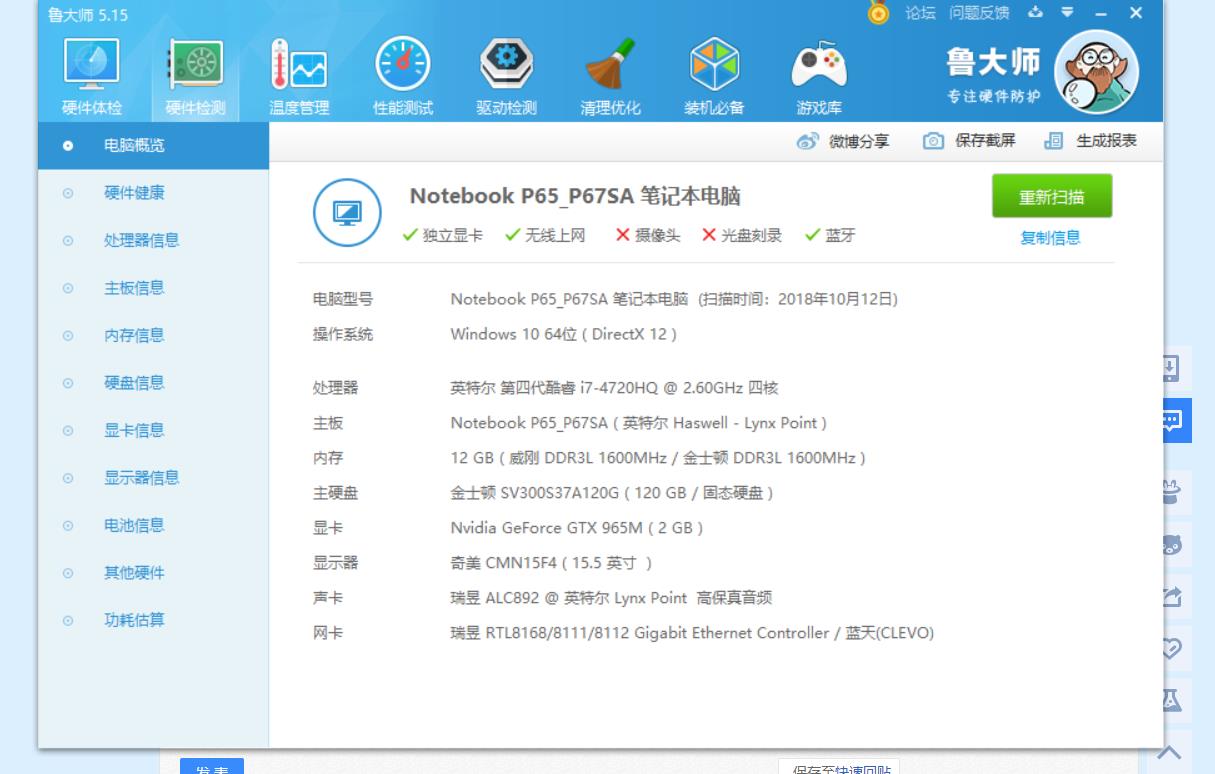Click the Haswell - Lynx Point motherboard value
This screenshot has height=774, width=1215.
click(639, 423)
